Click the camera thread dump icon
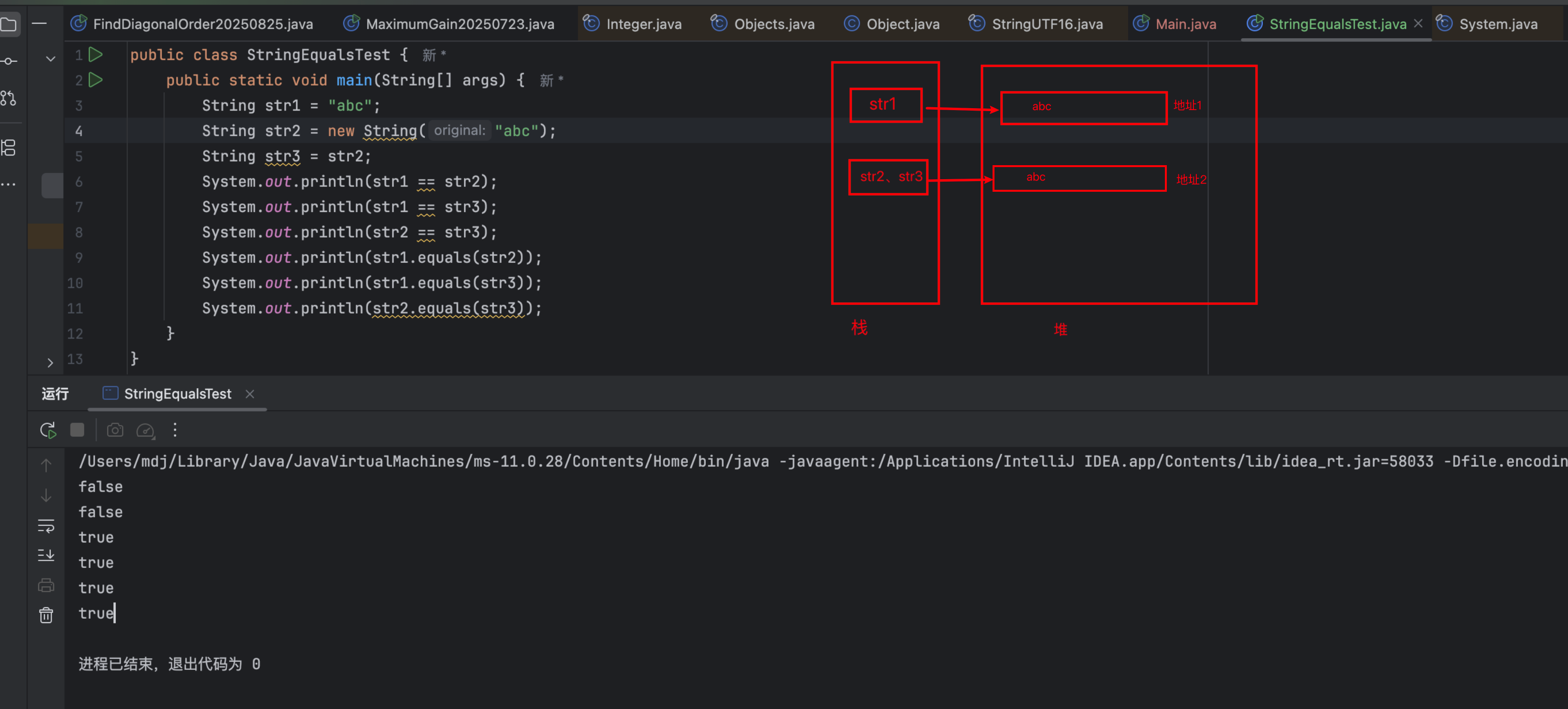The height and width of the screenshot is (709, 1568). coord(115,430)
